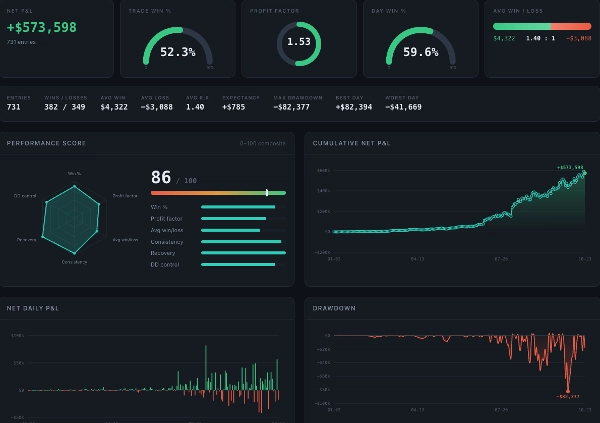Image resolution: width=600 pixels, height=423 pixels.
Task: Select the Expectancy value +$785
Action: click(x=233, y=107)
